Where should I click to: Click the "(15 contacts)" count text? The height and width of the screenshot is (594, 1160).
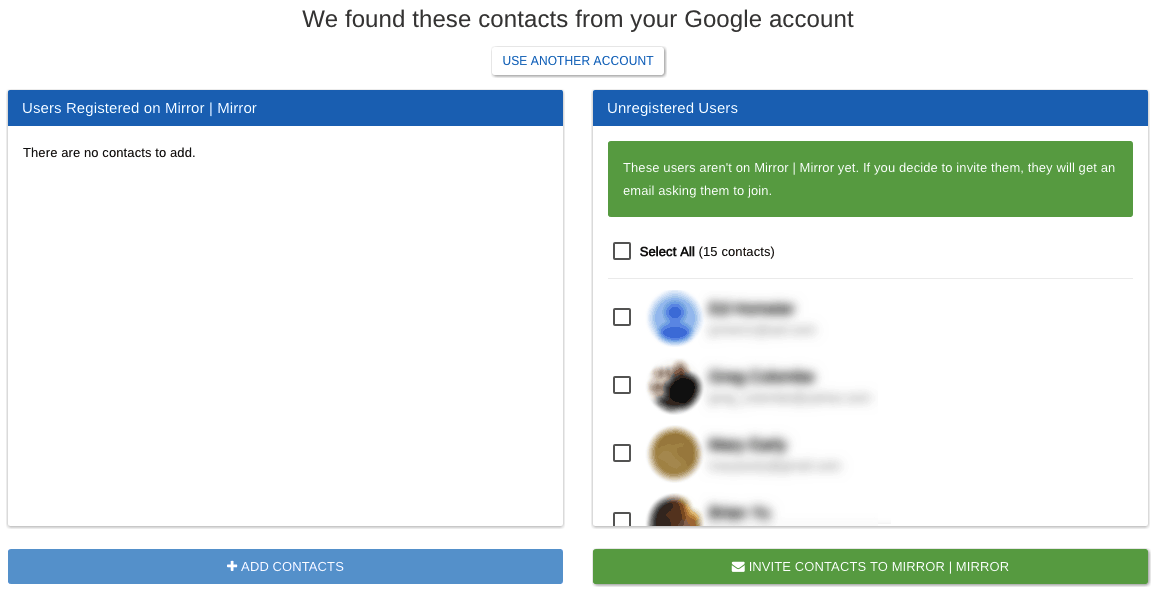[x=736, y=252]
